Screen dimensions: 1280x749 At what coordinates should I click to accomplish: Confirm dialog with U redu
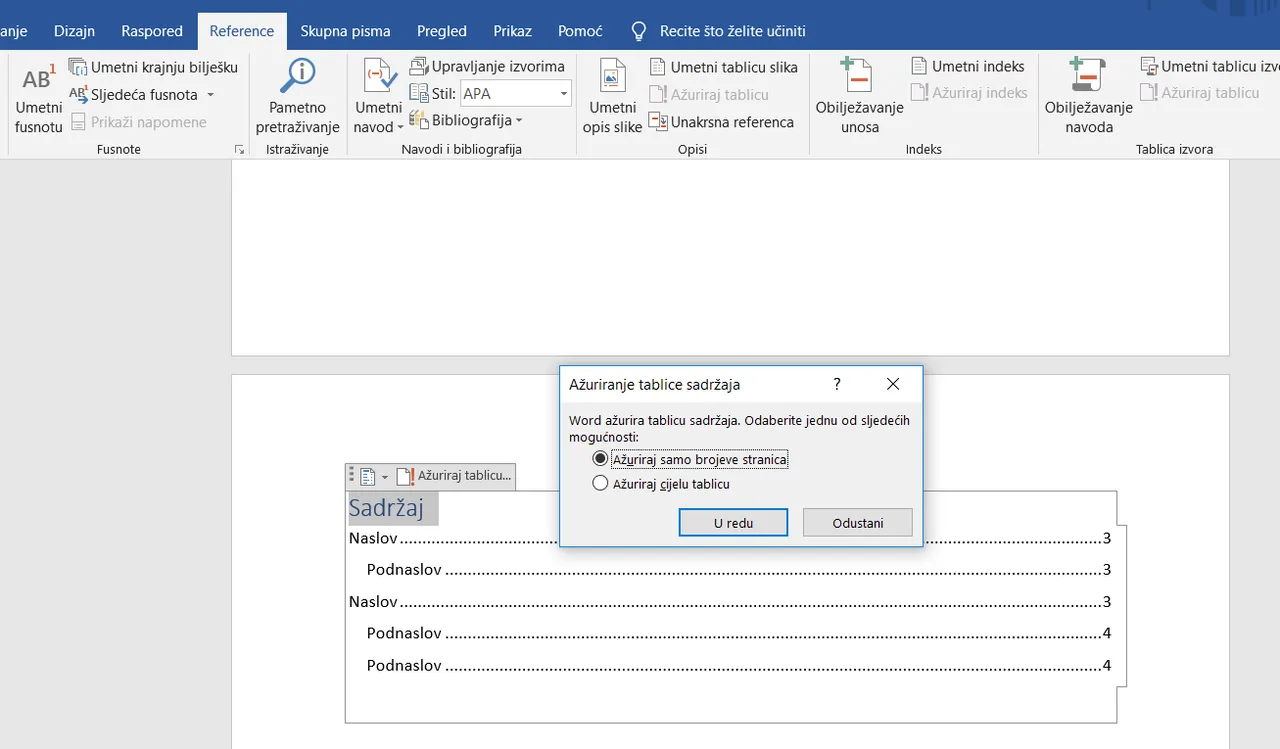pyautogui.click(x=733, y=523)
